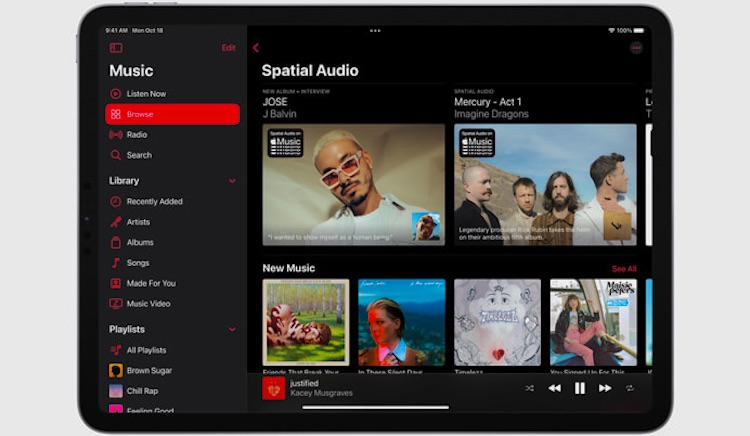Open the more options ellipsis button
Image resolution: width=750 pixels, height=436 pixels.
[636, 48]
